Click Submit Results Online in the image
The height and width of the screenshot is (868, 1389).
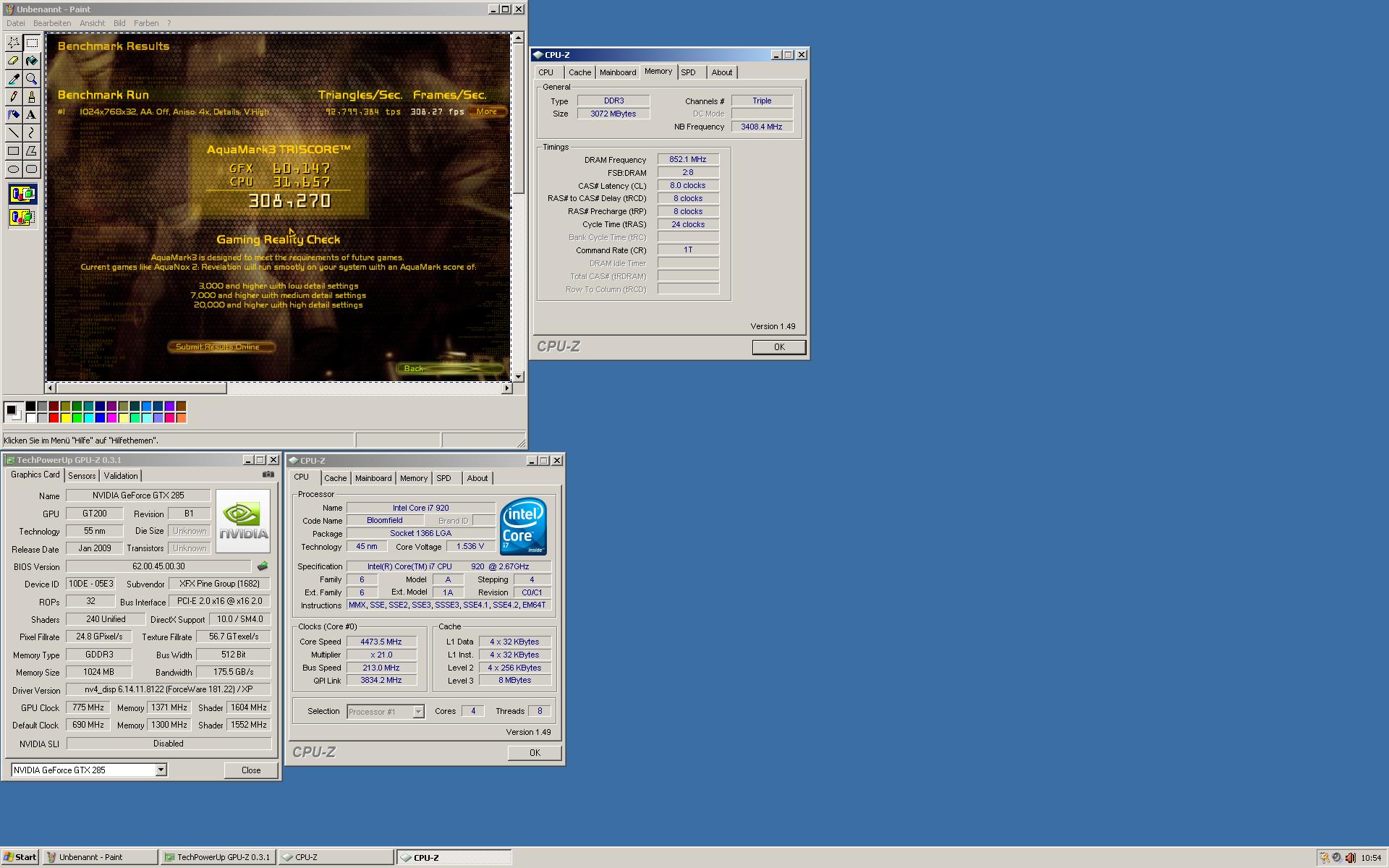[x=221, y=347]
